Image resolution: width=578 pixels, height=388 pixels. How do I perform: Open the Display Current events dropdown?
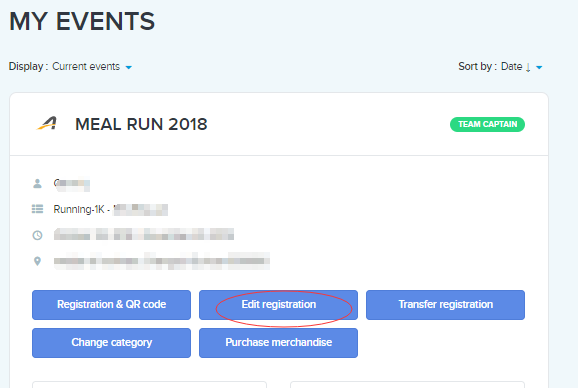pos(92,67)
